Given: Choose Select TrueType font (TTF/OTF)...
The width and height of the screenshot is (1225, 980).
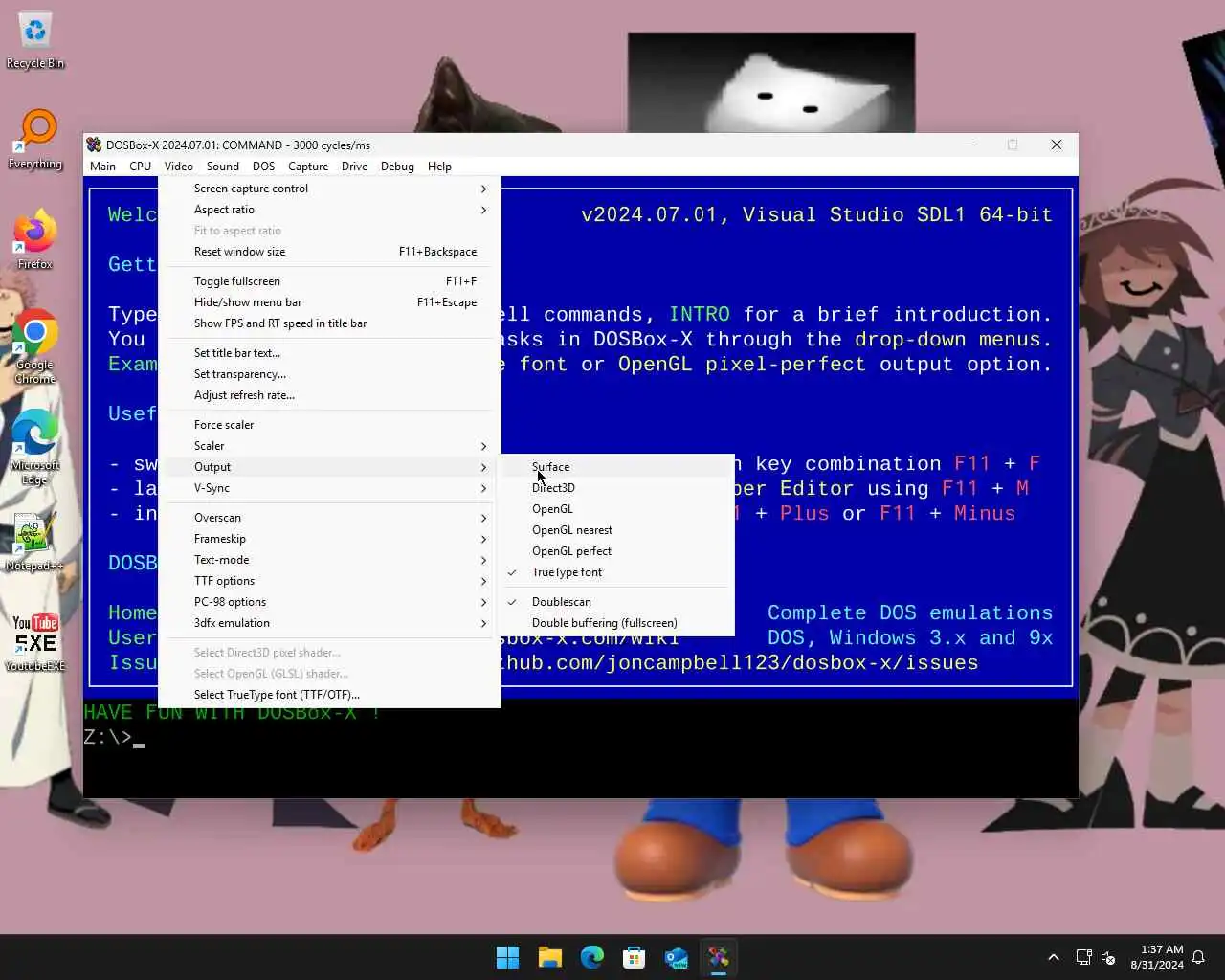Looking at the screenshot, I should click(329, 695).
